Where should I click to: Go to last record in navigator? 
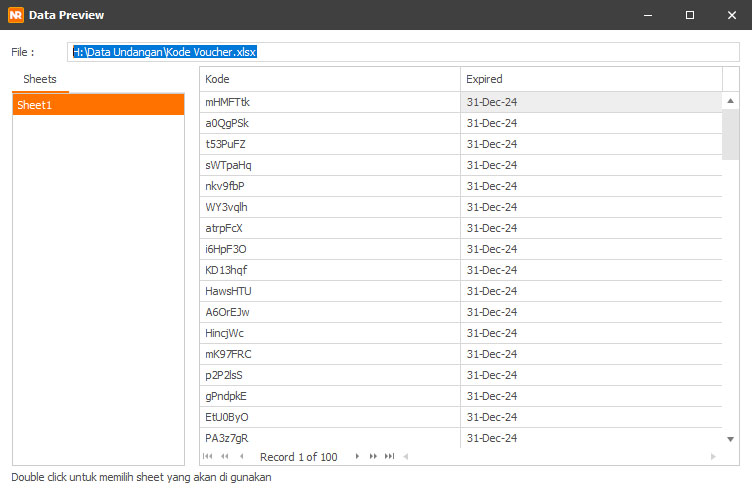(390, 457)
